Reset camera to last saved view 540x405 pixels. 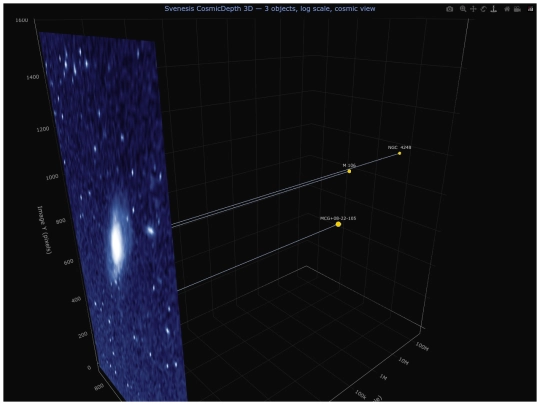point(517,9)
